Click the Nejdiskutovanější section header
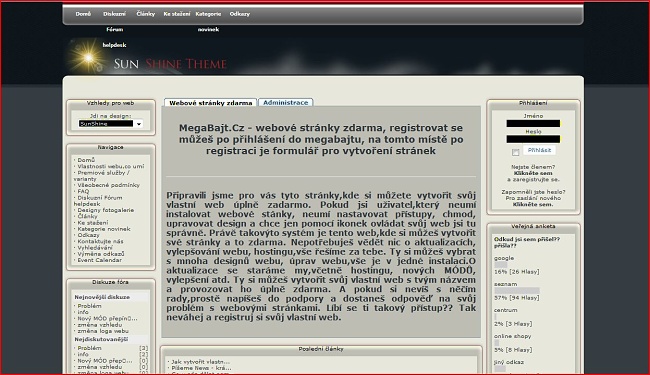Screen dimensions: 650x375 coord(101,339)
